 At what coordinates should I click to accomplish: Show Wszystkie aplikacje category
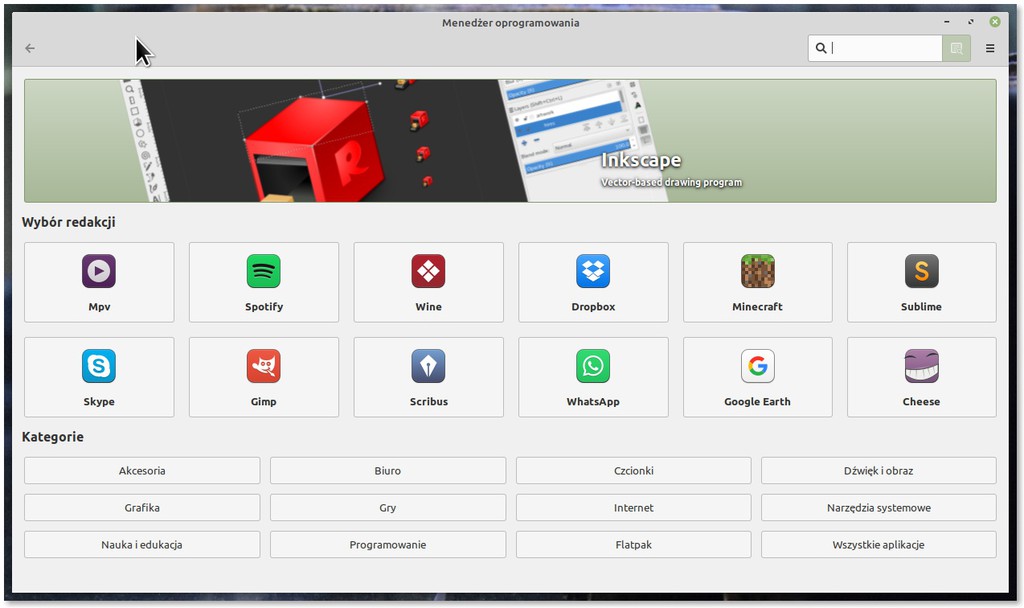tap(878, 545)
